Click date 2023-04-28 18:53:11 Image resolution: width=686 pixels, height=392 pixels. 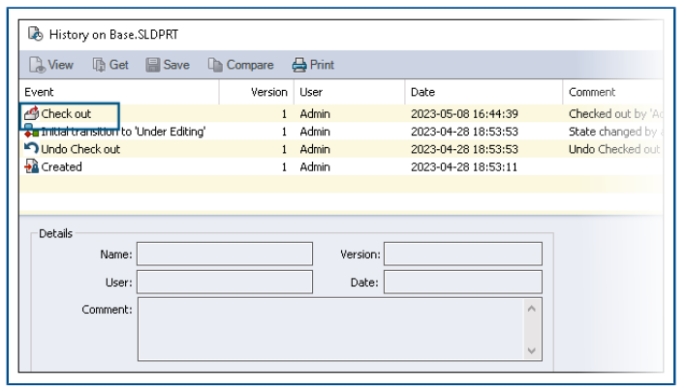pos(464,167)
